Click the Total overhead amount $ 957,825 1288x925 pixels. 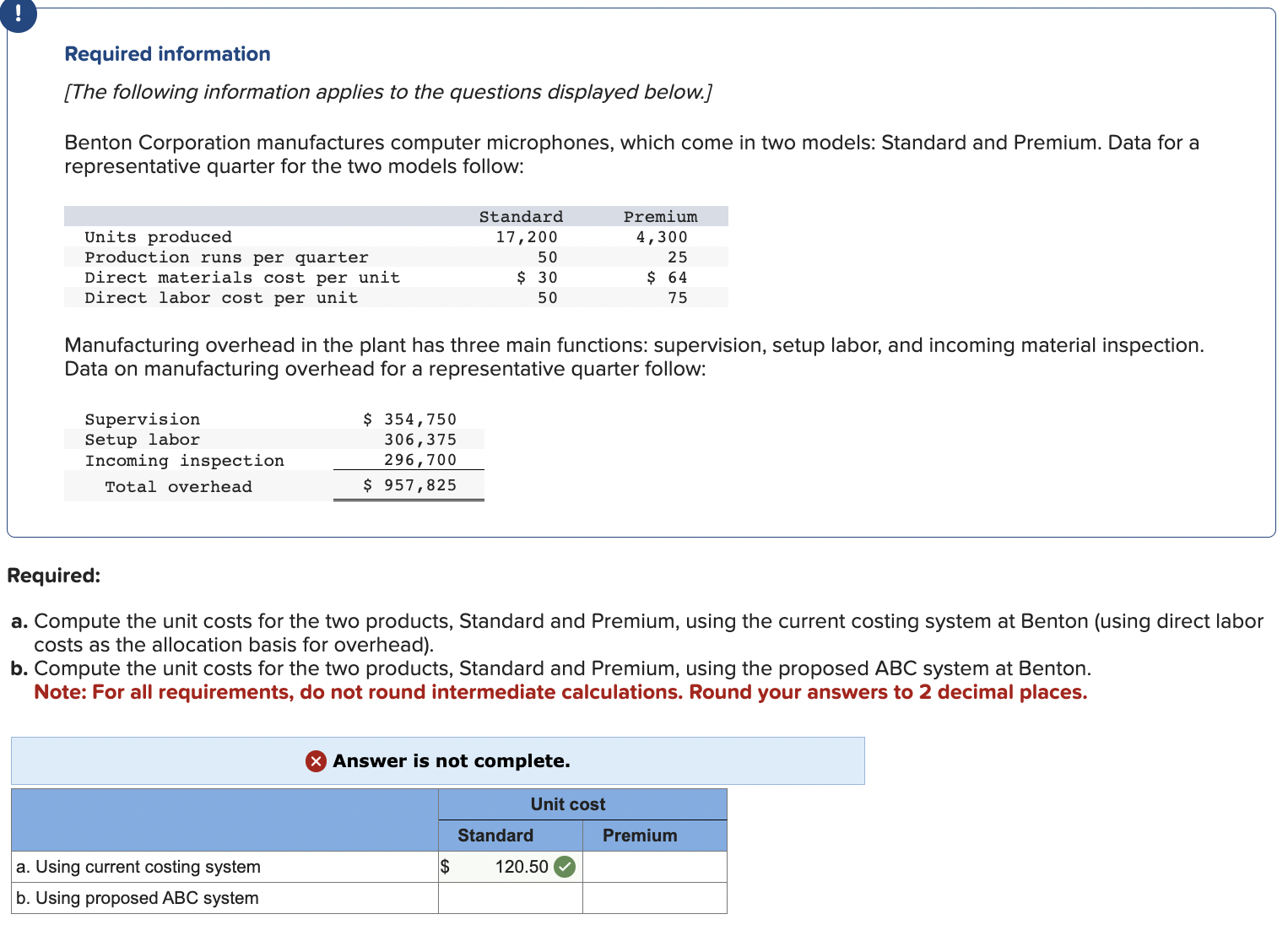click(x=409, y=485)
